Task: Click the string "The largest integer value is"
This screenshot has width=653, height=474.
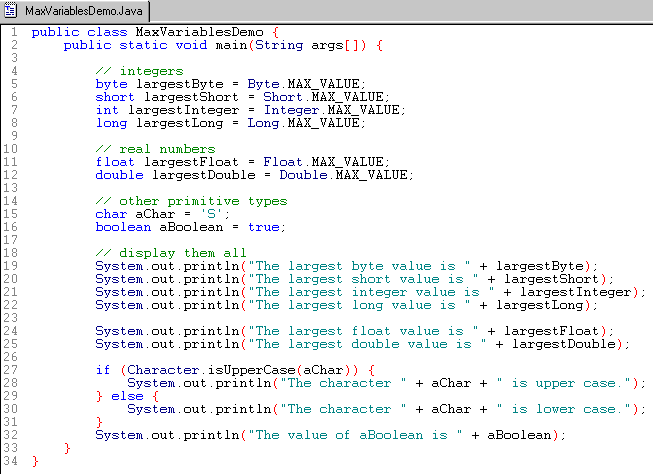Action: tap(371, 292)
